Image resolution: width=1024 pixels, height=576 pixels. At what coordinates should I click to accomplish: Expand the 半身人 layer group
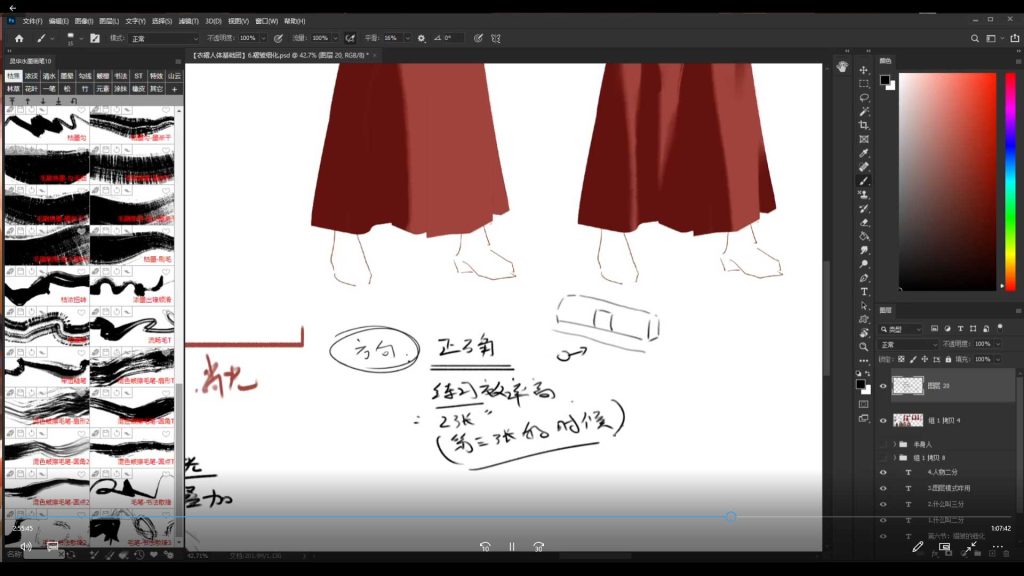pyautogui.click(x=895, y=444)
